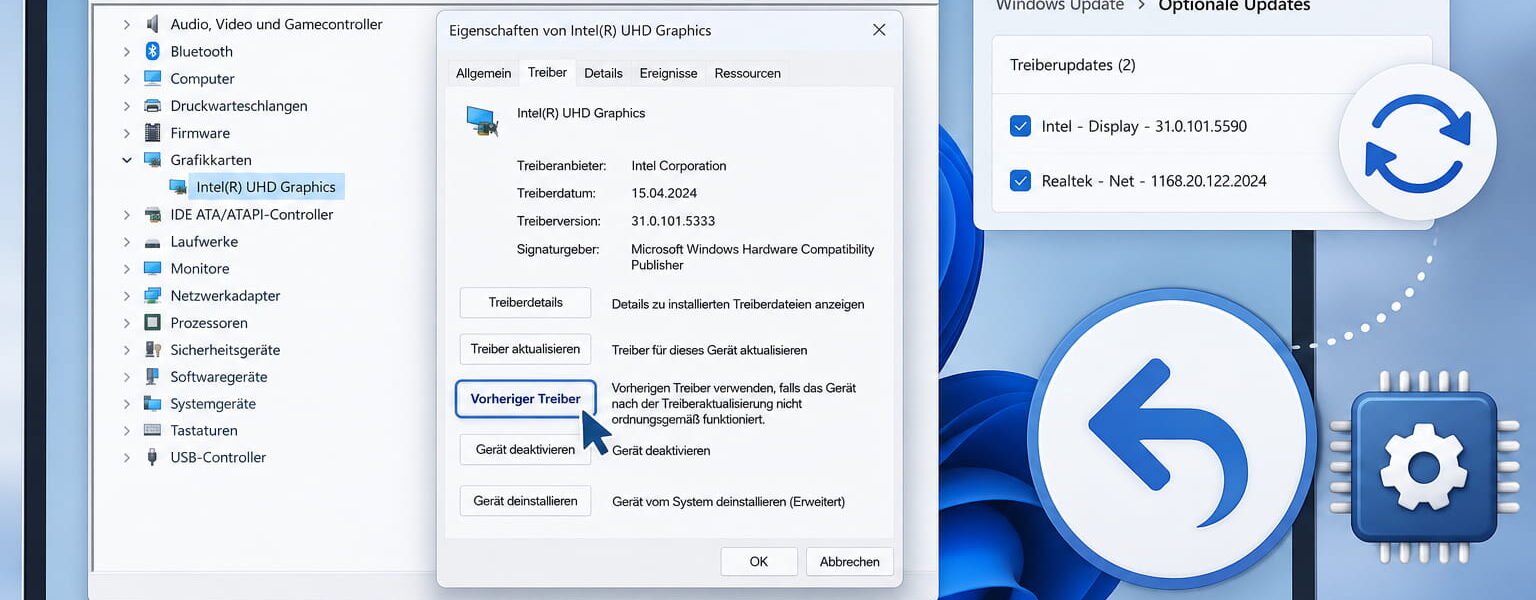This screenshot has width=1536, height=600.
Task: Click the USB-Controller icon
Action: point(152,457)
